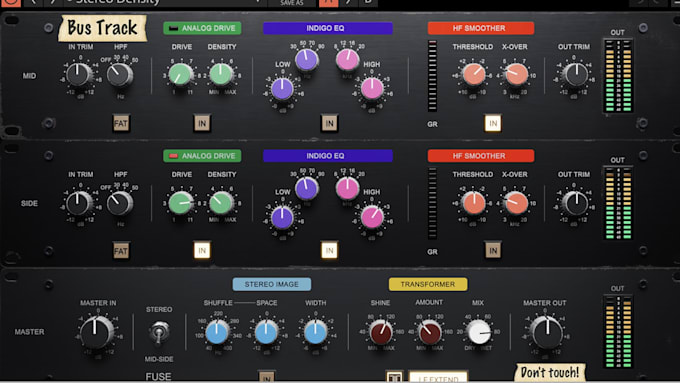The height and width of the screenshot is (383, 680).
Task: Click the Transformer AMOUNT knob
Action: pyautogui.click(x=429, y=332)
